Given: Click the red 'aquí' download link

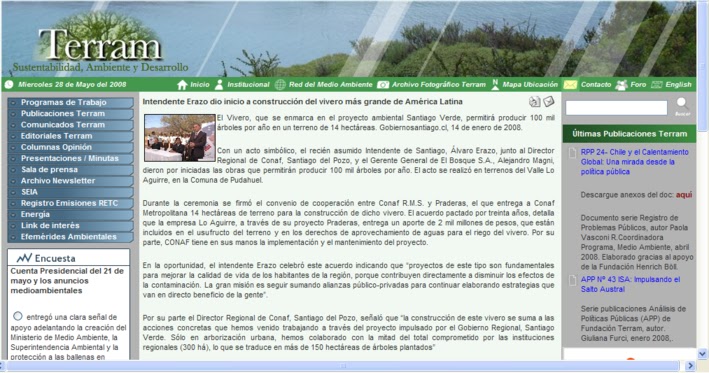Looking at the screenshot, I should coord(684,195).
